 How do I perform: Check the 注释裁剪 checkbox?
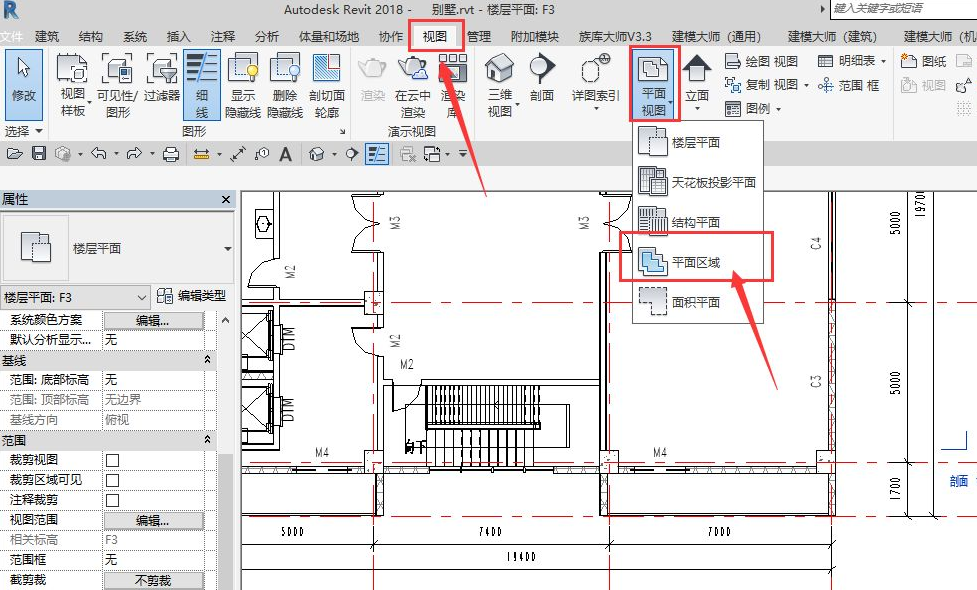[x=113, y=500]
